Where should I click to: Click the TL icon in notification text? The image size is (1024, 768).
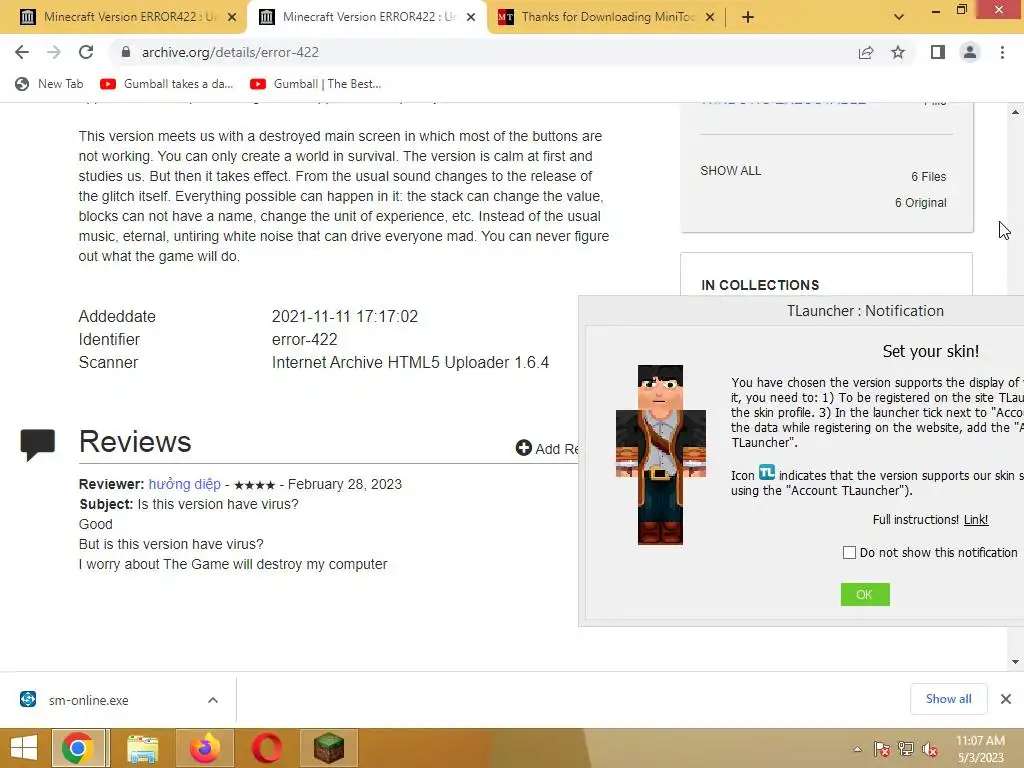(767, 473)
